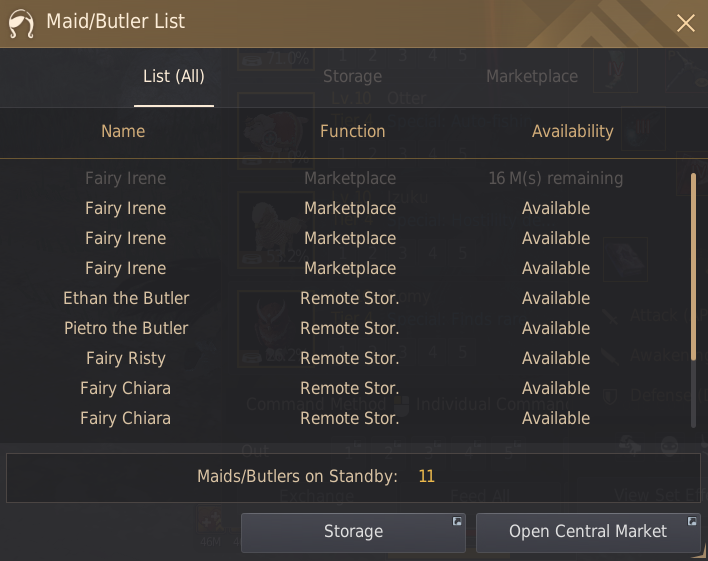
Task: Click the maid head icon in title bar
Action: coord(21,23)
